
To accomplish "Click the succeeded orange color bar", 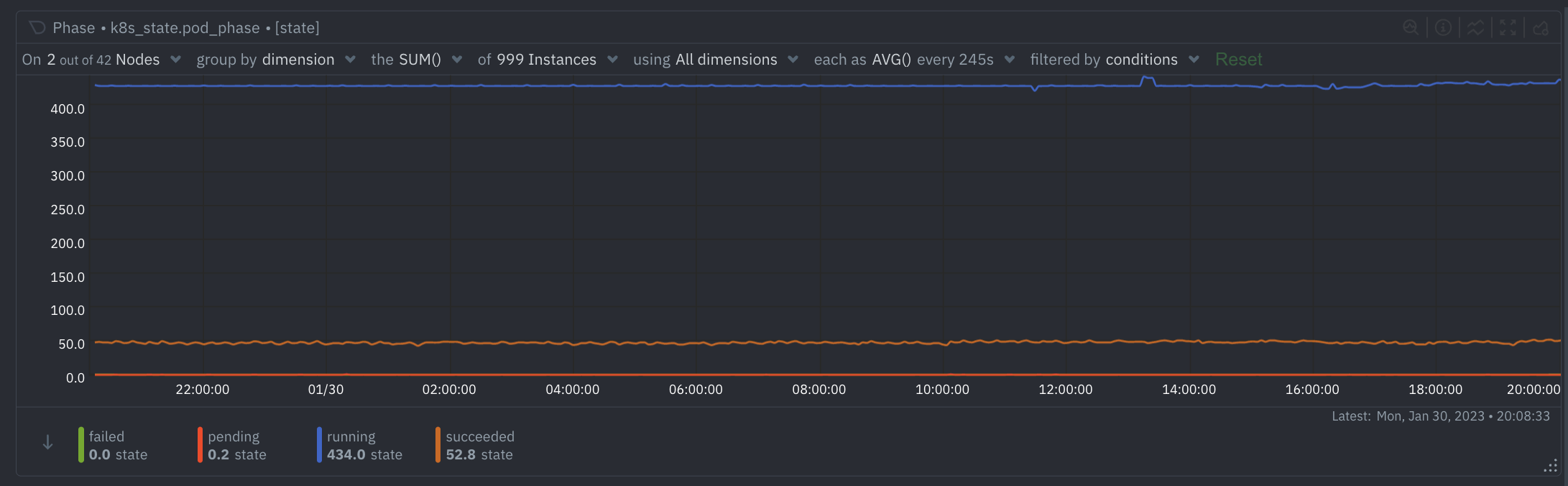I will point(438,445).
